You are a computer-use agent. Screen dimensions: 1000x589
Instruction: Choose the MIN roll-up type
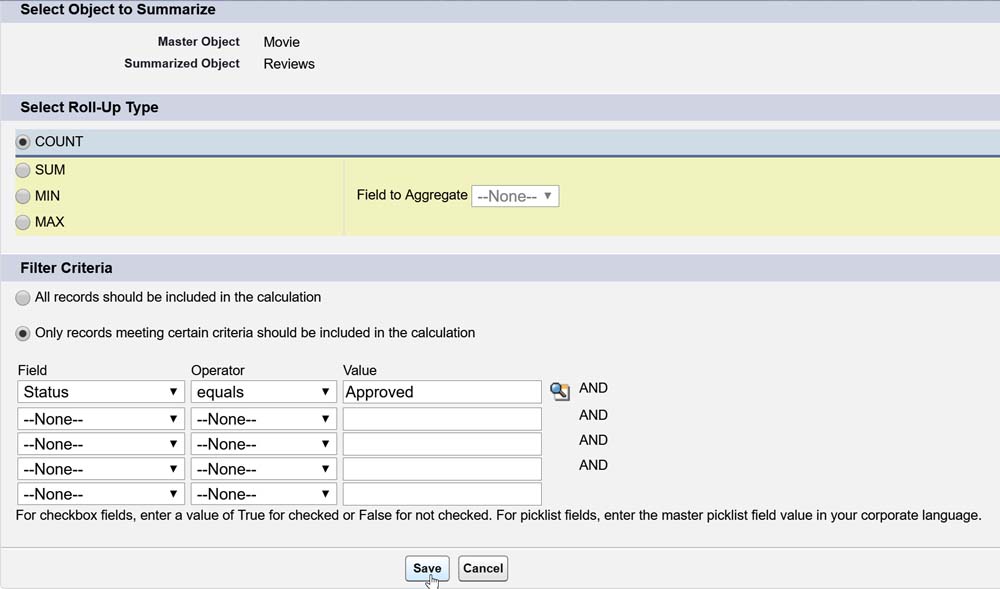(23, 196)
